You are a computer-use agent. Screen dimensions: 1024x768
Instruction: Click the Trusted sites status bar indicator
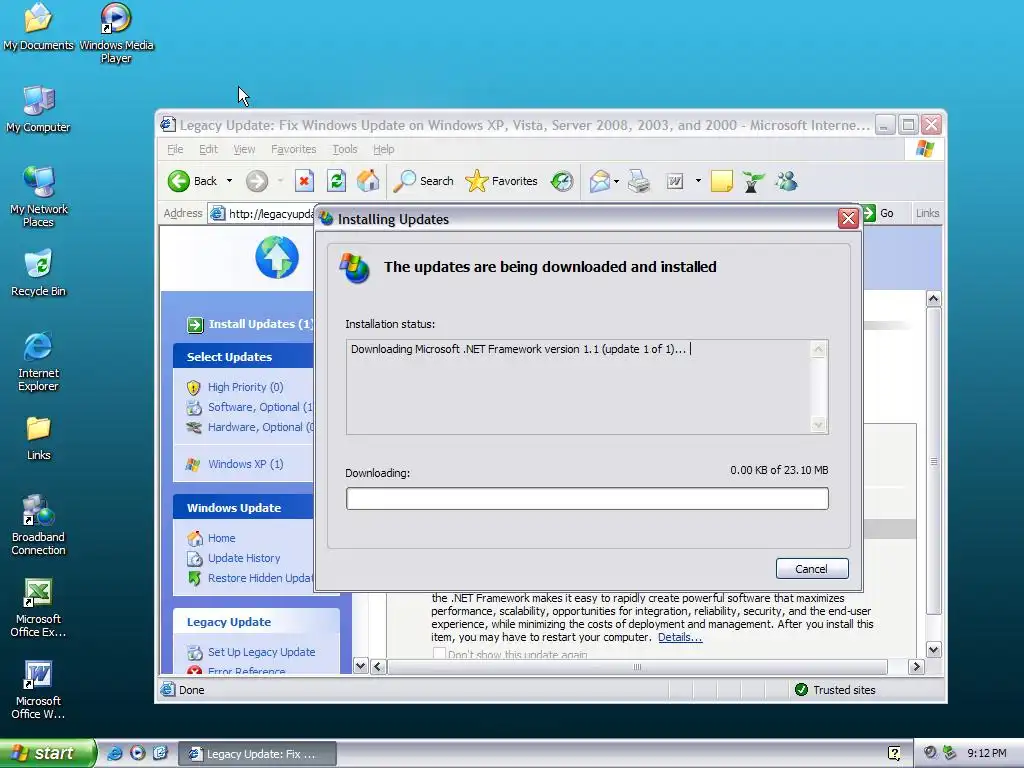tap(835, 690)
